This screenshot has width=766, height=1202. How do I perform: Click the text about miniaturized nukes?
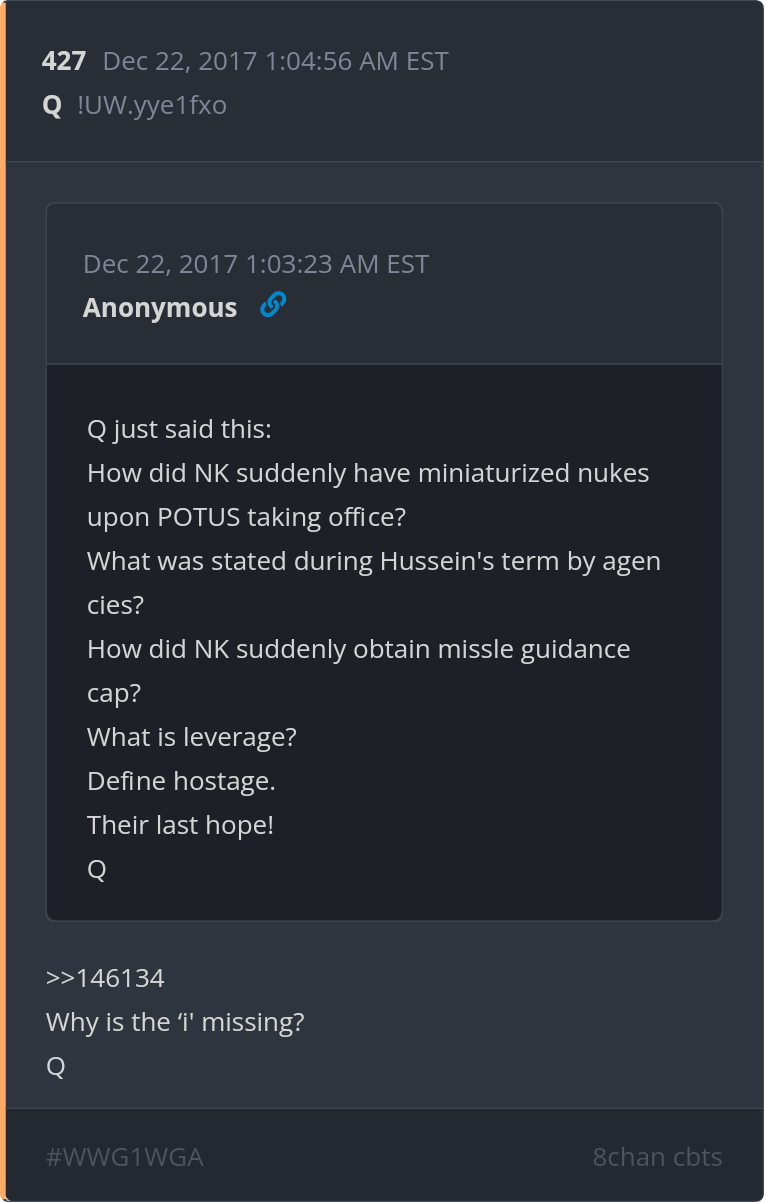[368, 495]
